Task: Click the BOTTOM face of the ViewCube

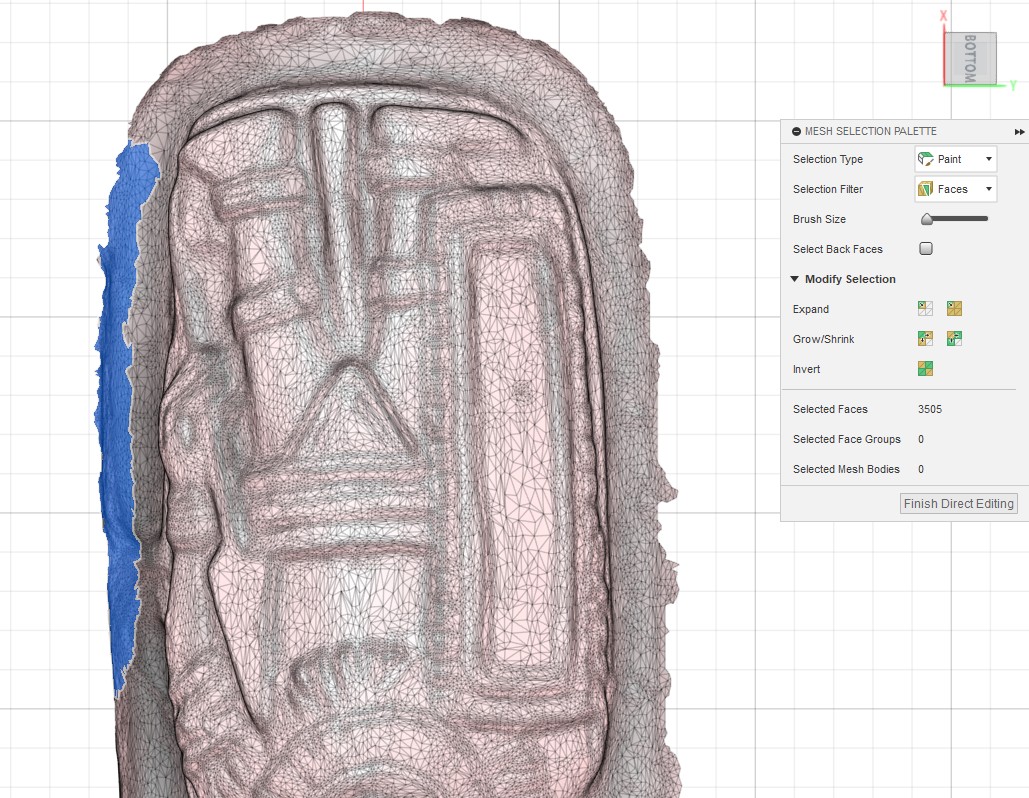Action: (971, 58)
